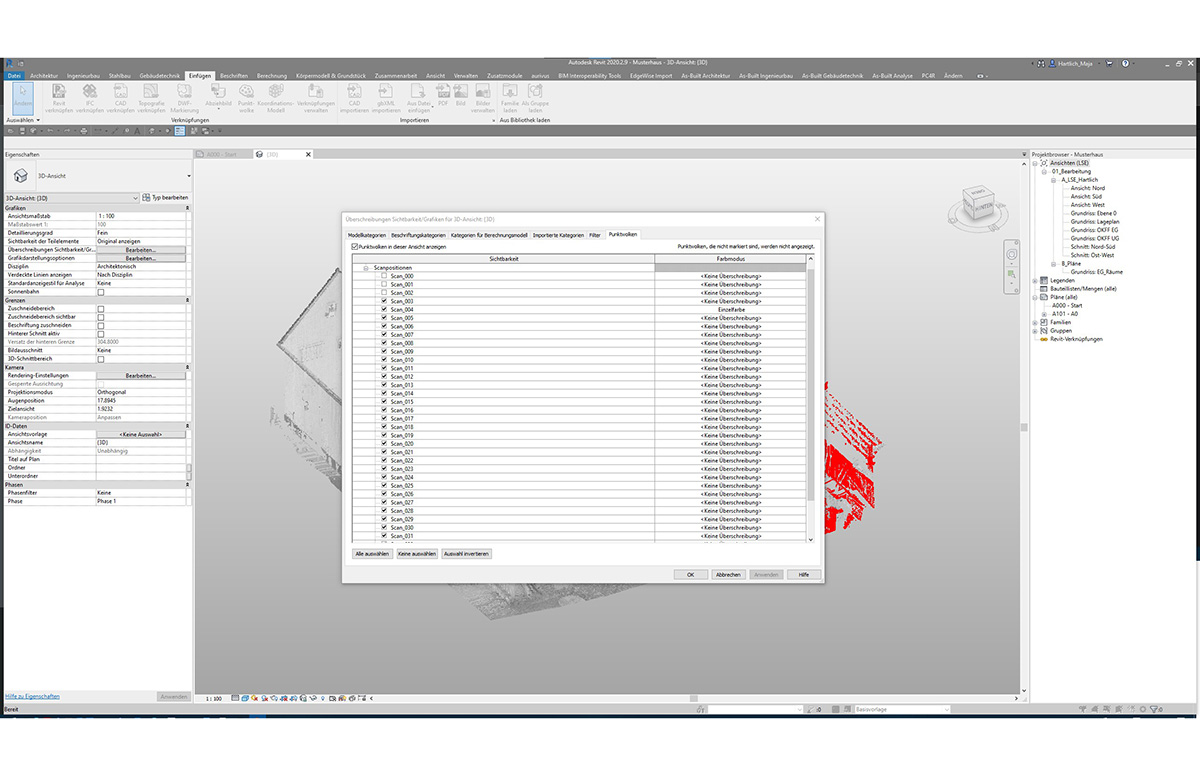Open the Einfügen ribbon tab
1200x776 pixels.
tap(200, 74)
